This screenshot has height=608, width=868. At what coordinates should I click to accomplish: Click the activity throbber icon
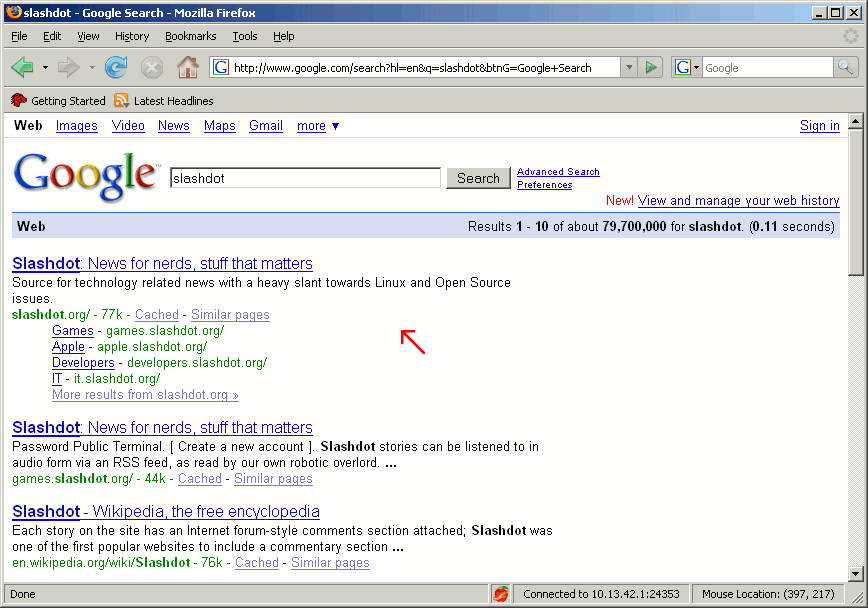[850, 36]
